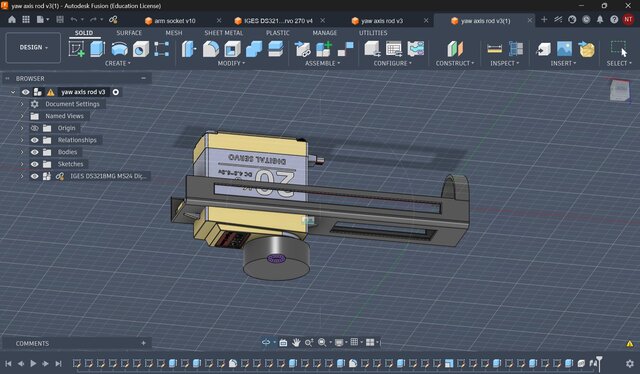Click the Insert Decal icon
Image resolution: width=640 pixels, height=374 pixels.
587,49
